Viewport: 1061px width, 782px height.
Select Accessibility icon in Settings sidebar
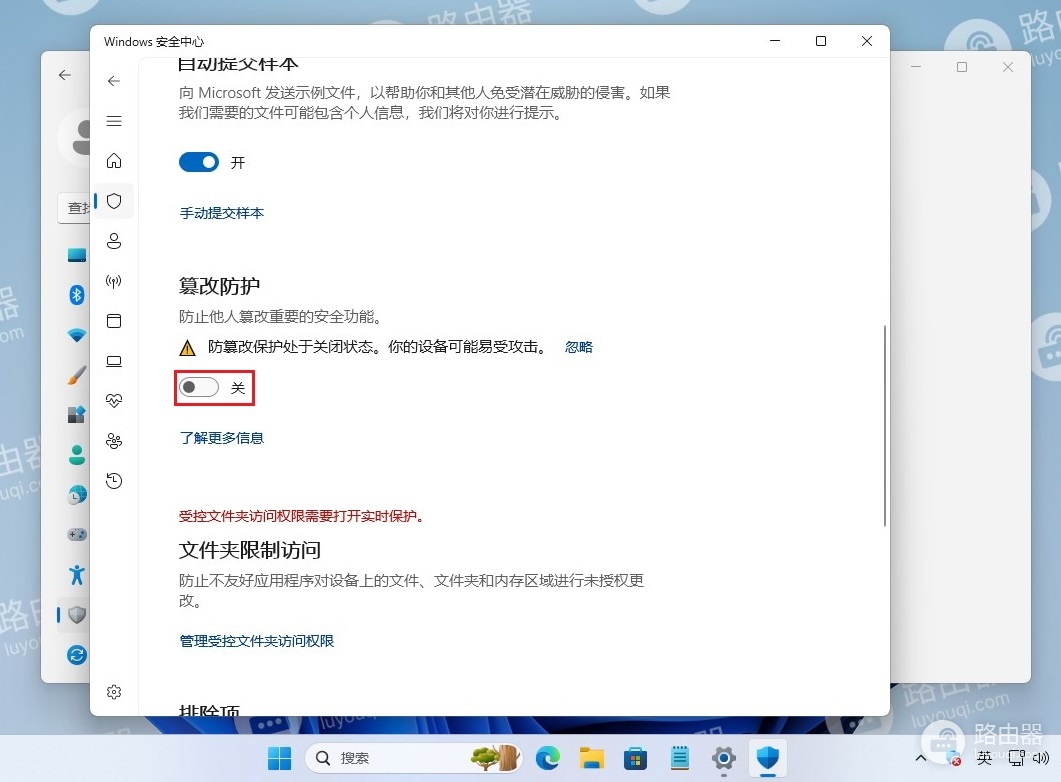tap(76, 574)
